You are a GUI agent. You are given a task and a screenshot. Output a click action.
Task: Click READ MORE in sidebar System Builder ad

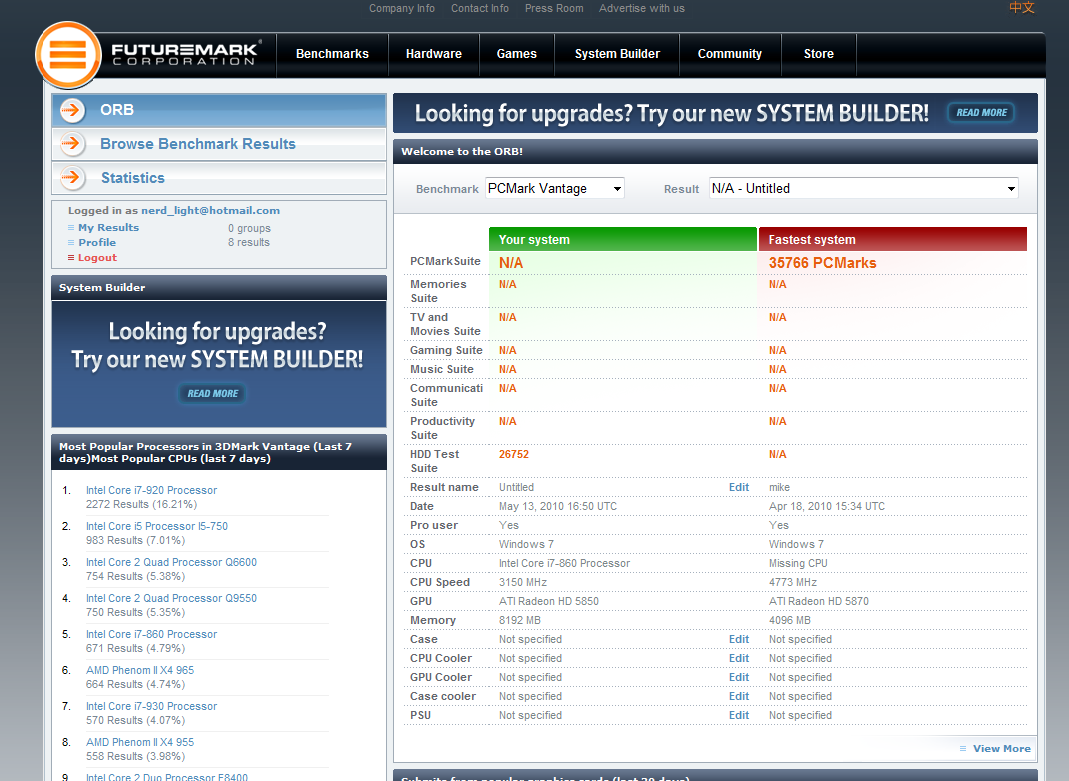213,393
